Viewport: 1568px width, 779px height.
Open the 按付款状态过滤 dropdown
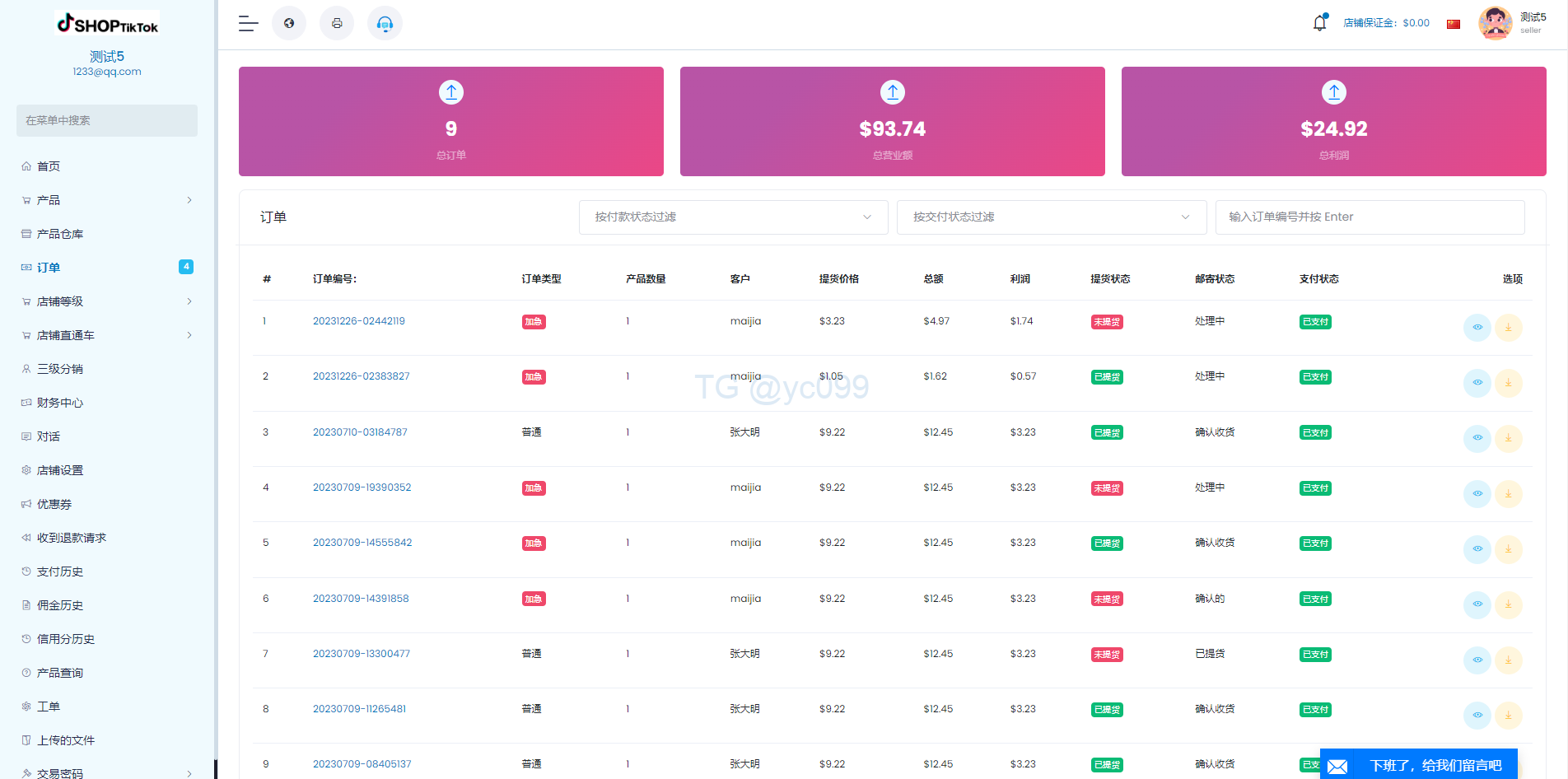(x=732, y=217)
